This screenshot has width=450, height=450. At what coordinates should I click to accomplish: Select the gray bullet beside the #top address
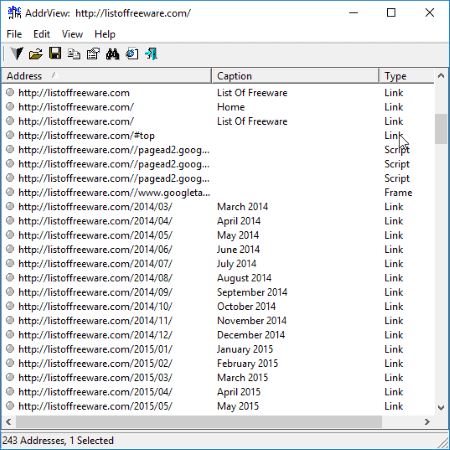pyautogui.click(x=10, y=135)
